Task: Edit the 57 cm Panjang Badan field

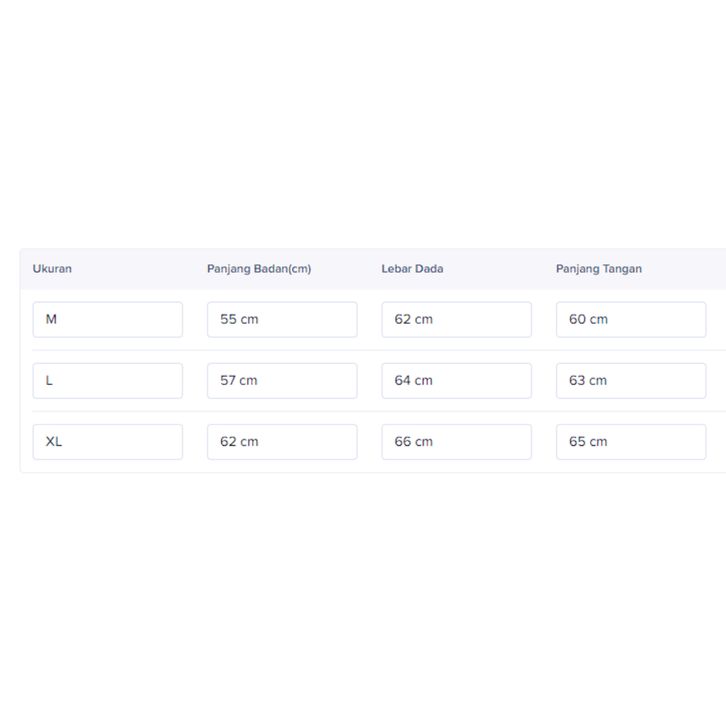Action: coord(282,381)
